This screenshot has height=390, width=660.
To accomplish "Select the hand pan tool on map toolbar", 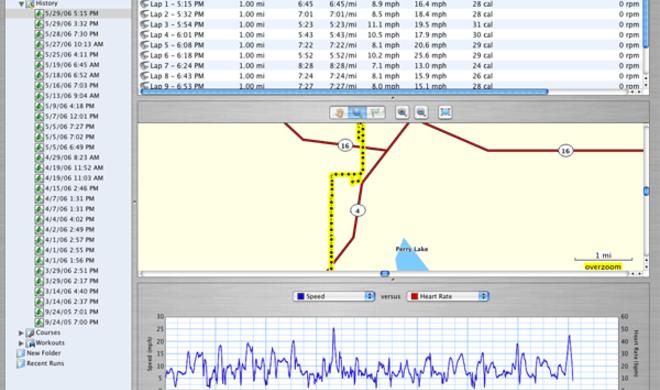I will pos(339,112).
